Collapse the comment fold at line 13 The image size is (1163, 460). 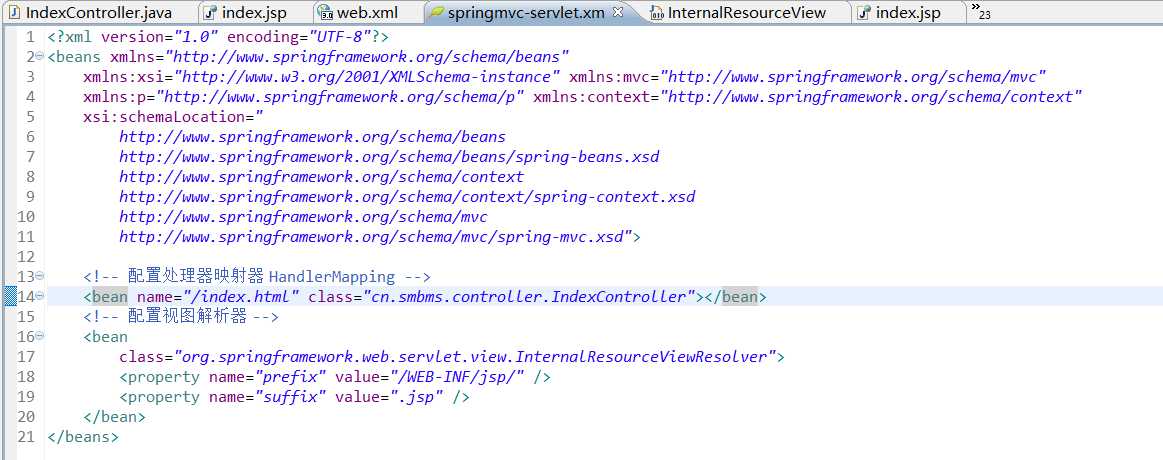pos(40,276)
